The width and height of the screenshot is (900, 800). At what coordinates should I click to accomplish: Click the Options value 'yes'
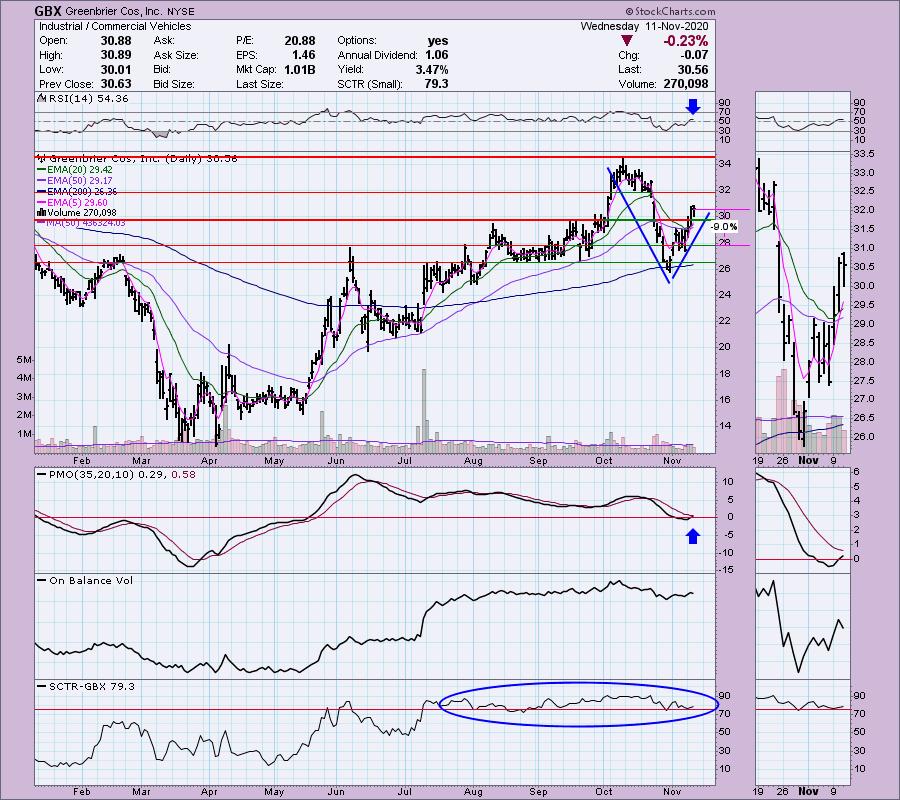click(x=438, y=41)
